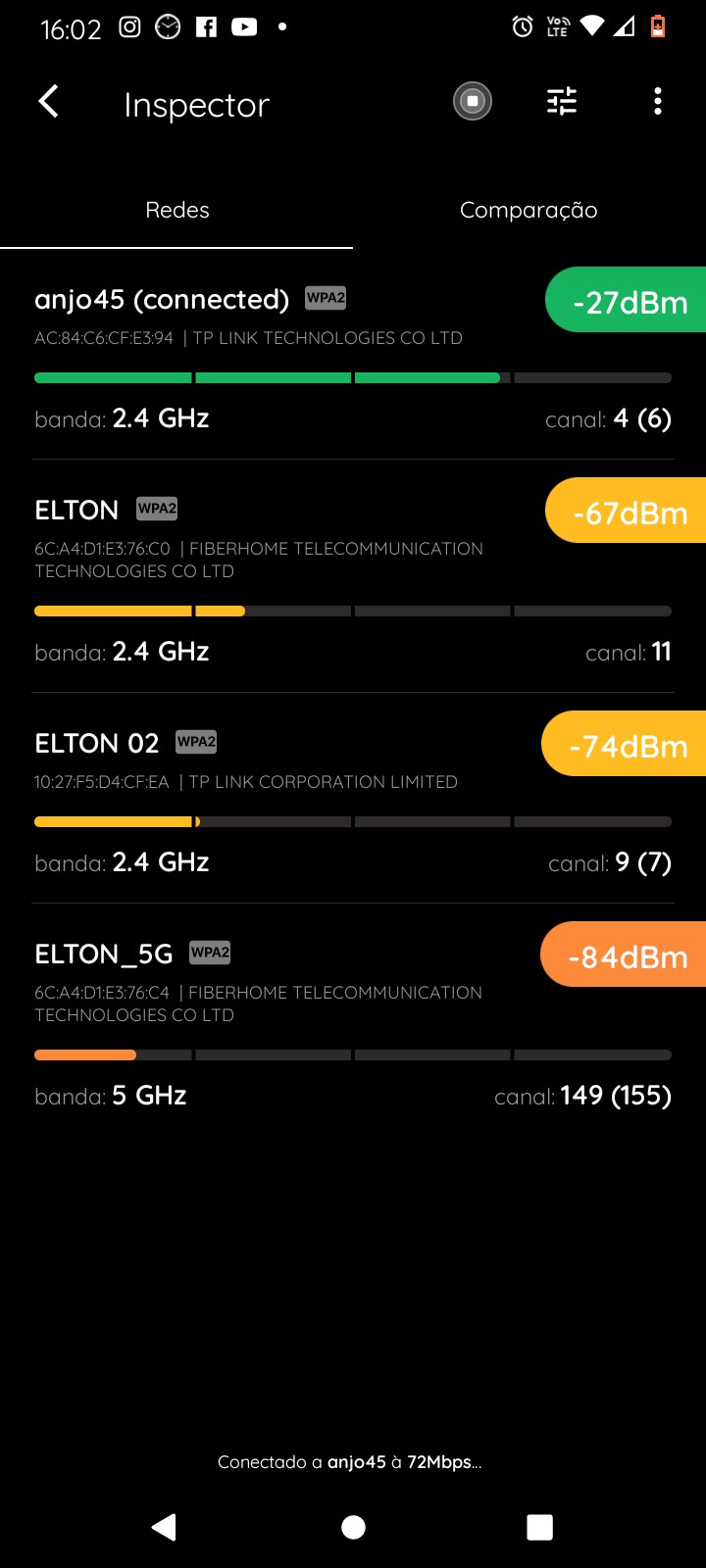The image size is (706, 1568).
Task: Stop the network scan recording
Action: point(472,102)
